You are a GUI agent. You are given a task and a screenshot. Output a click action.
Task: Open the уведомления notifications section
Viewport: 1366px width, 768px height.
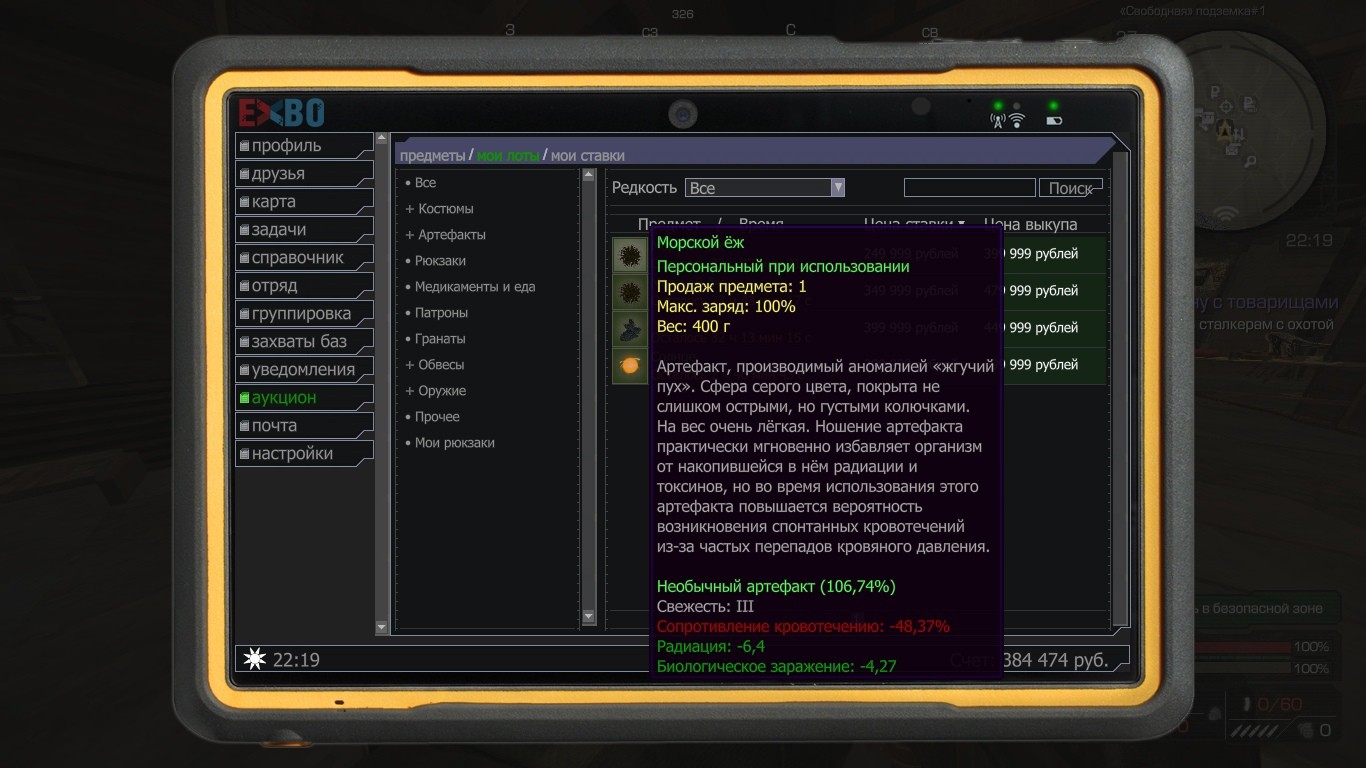tap(304, 370)
